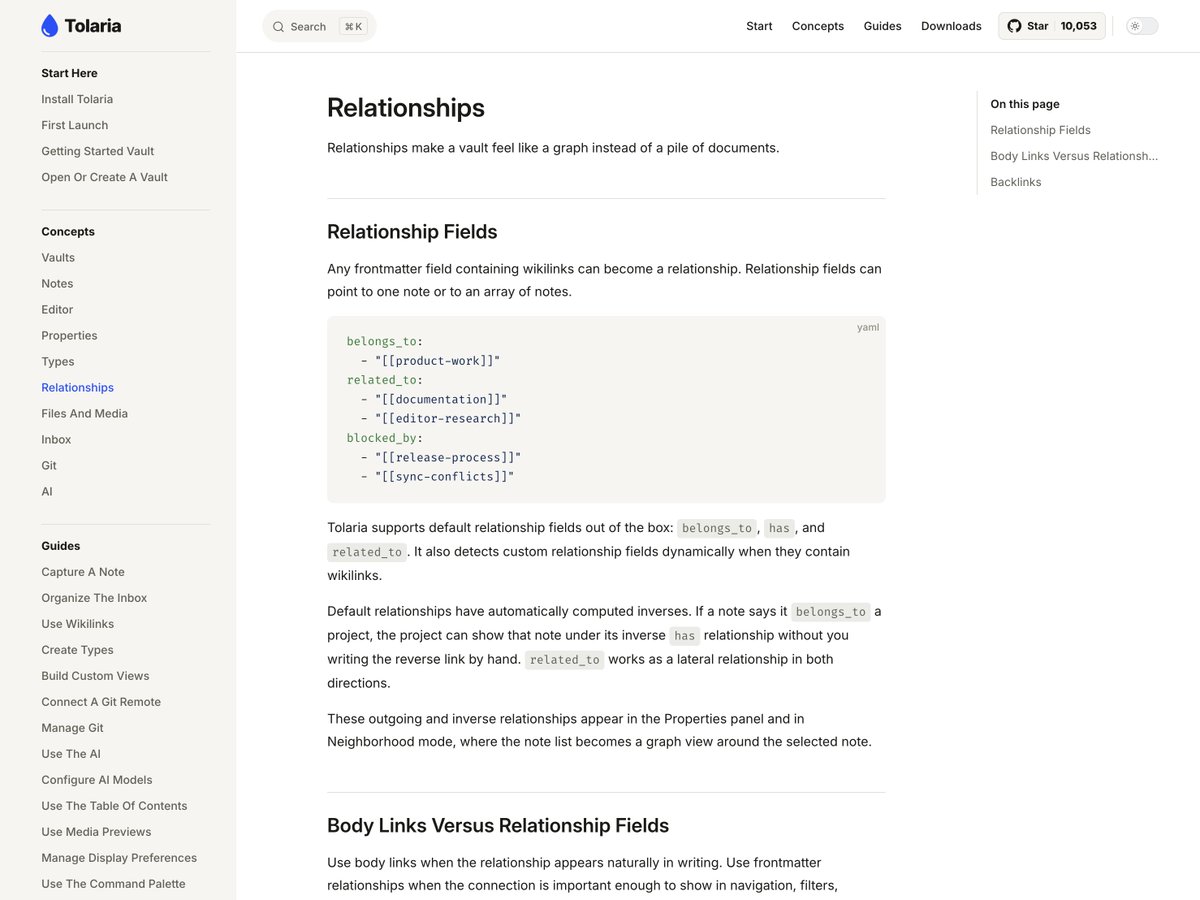Open Use Media Previews guide
The width and height of the screenshot is (1200, 900).
click(96, 832)
